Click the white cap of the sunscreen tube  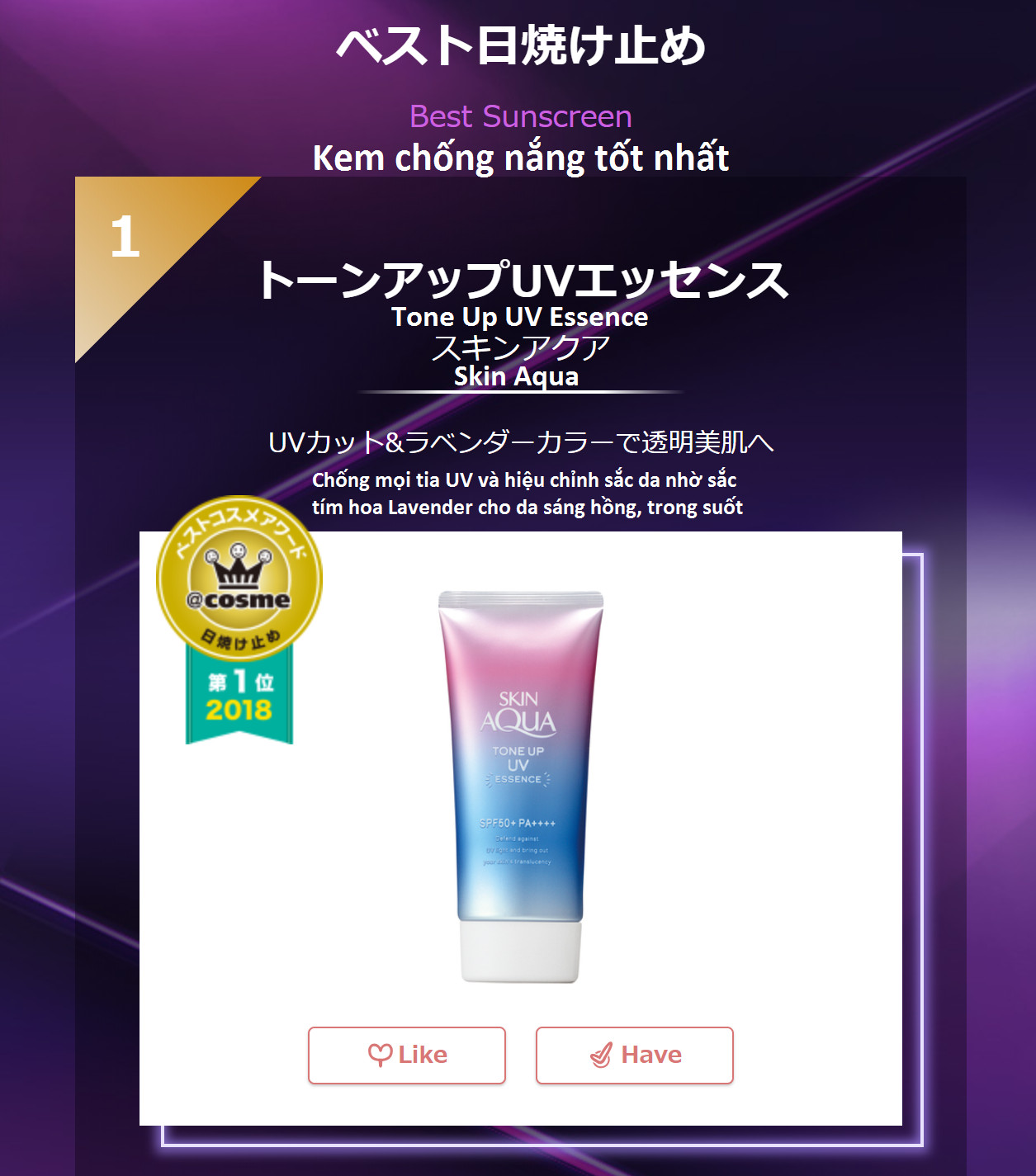click(x=520, y=952)
